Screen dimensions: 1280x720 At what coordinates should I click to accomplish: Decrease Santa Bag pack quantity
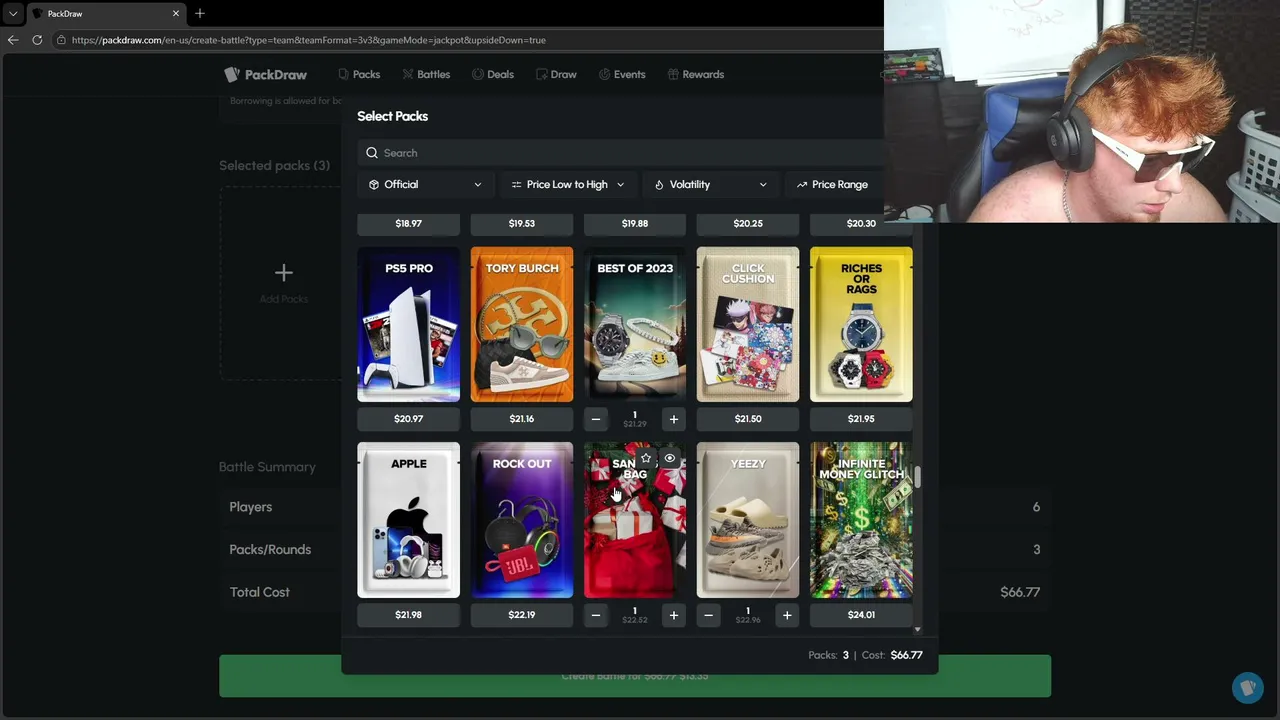click(596, 615)
